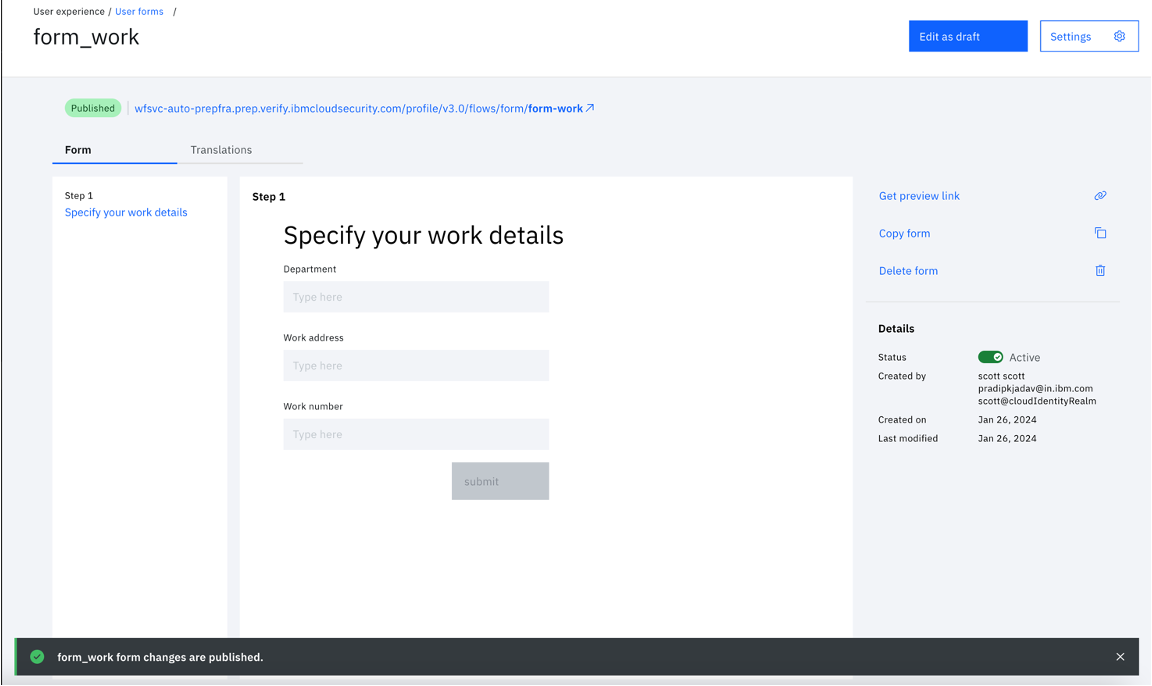Click the Published status badge
Screen dimensions: 1152x686
tap(93, 108)
